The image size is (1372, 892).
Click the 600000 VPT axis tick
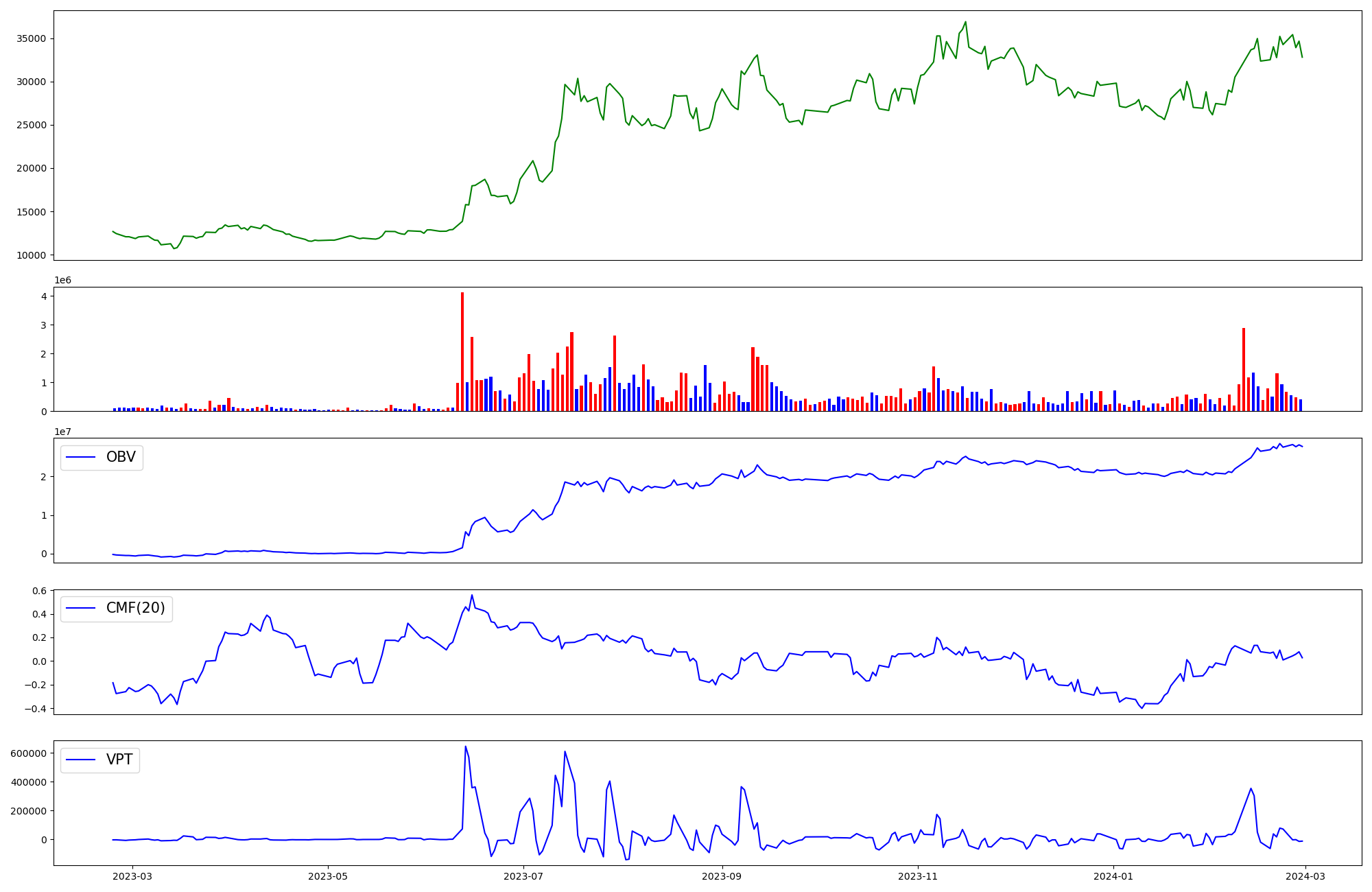pyautogui.click(x=28, y=753)
